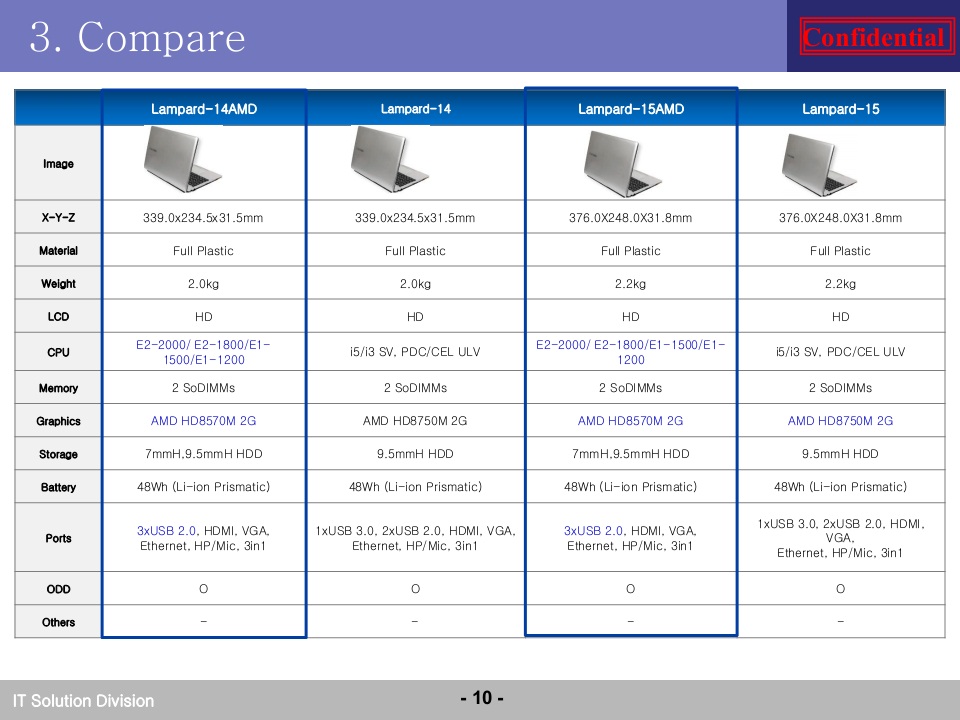
Task: Select the 'X-Y-Z' row label
Action: point(58,217)
